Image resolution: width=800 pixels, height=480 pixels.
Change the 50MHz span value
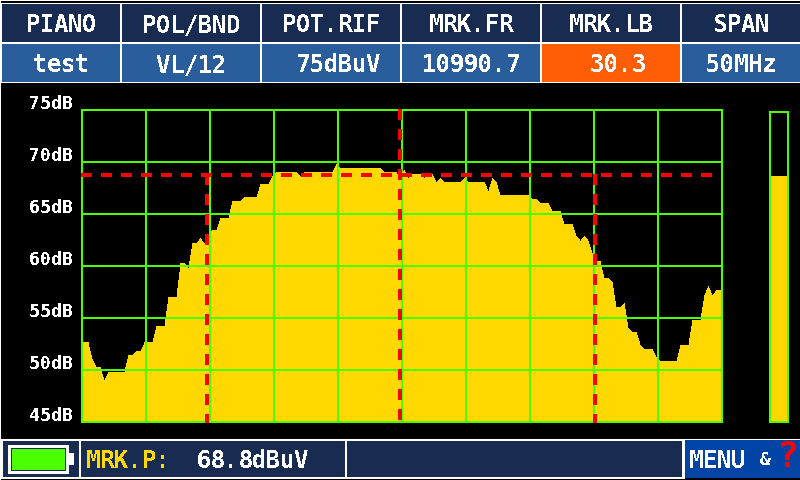coord(741,63)
